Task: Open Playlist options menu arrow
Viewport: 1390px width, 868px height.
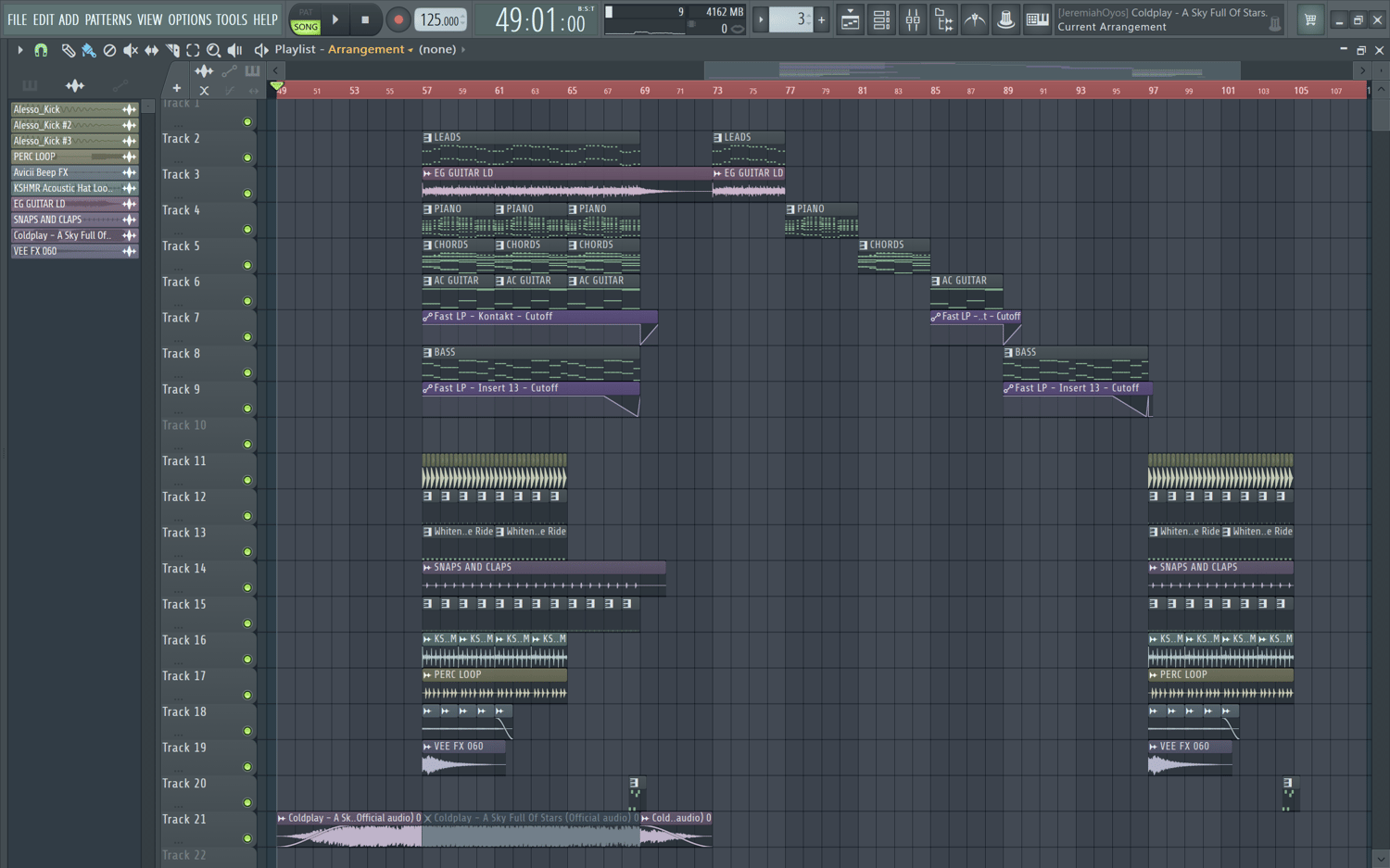Action: pos(19,50)
